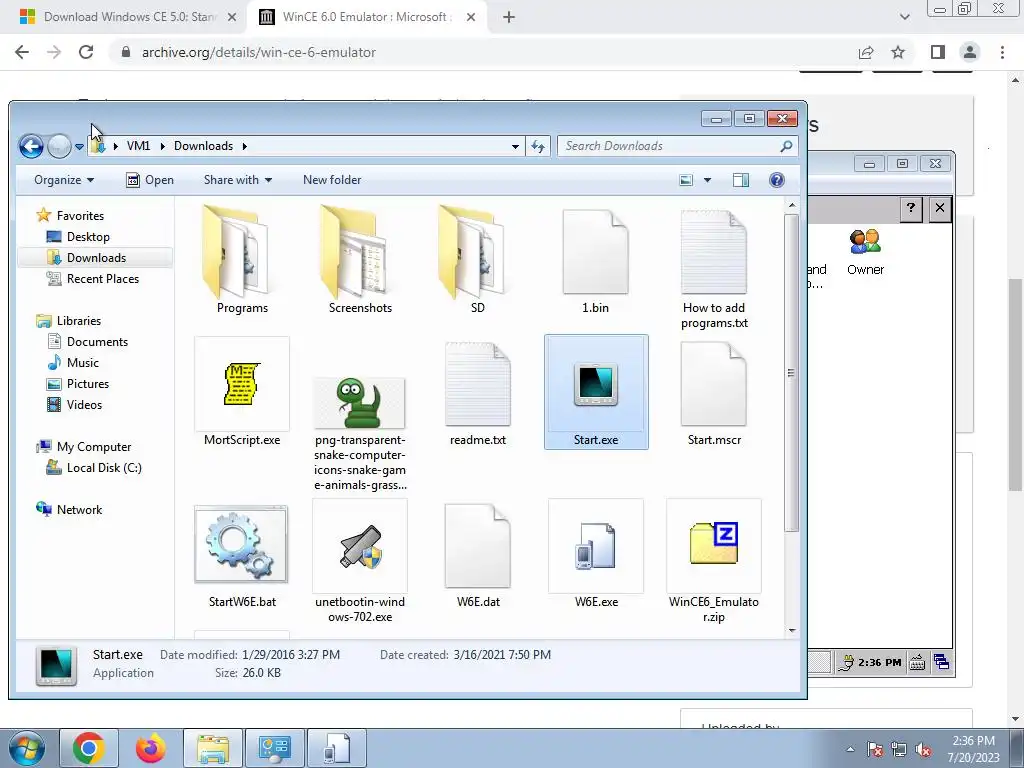Image resolution: width=1024 pixels, height=768 pixels.
Task: Open Explorer Help button
Action: [x=776, y=180]
